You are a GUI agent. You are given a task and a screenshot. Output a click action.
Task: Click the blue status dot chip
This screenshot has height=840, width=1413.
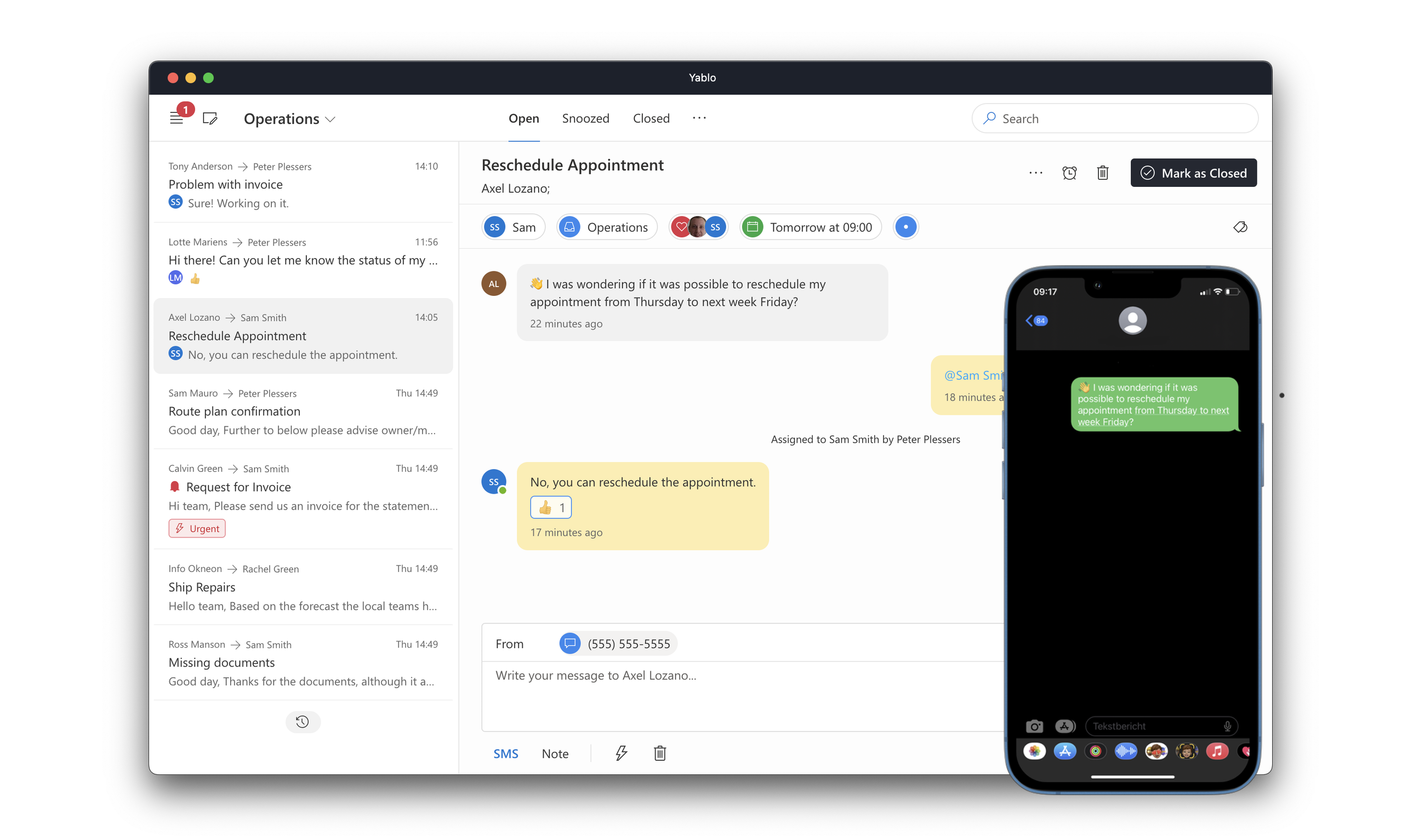click(905, 227)
